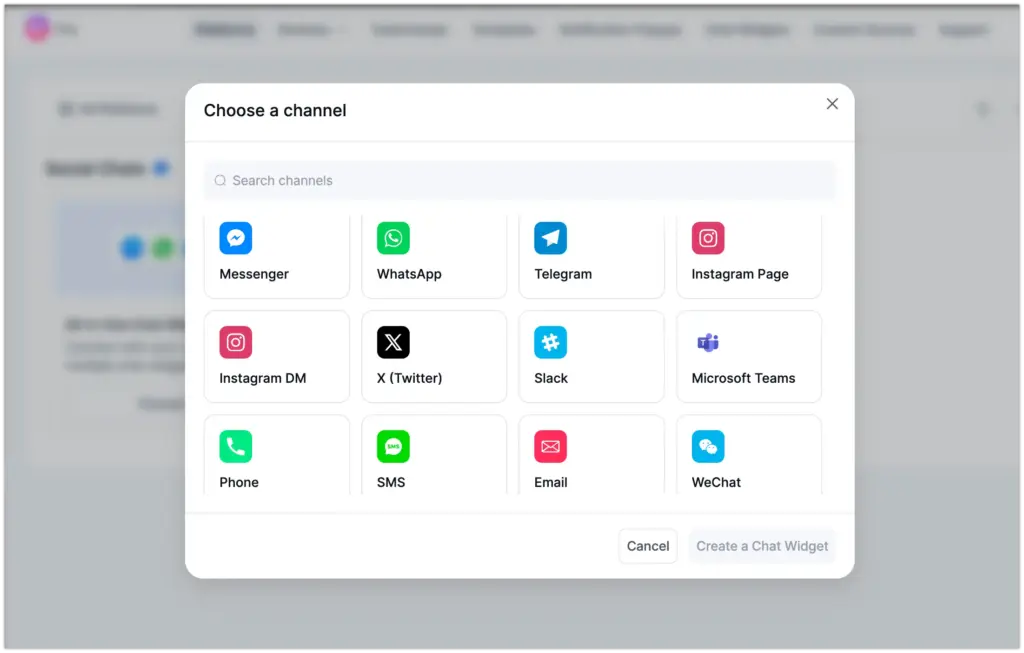Screen dimensions: 1024x653
Task: Click the Phone label text
Action: [239, 483]
